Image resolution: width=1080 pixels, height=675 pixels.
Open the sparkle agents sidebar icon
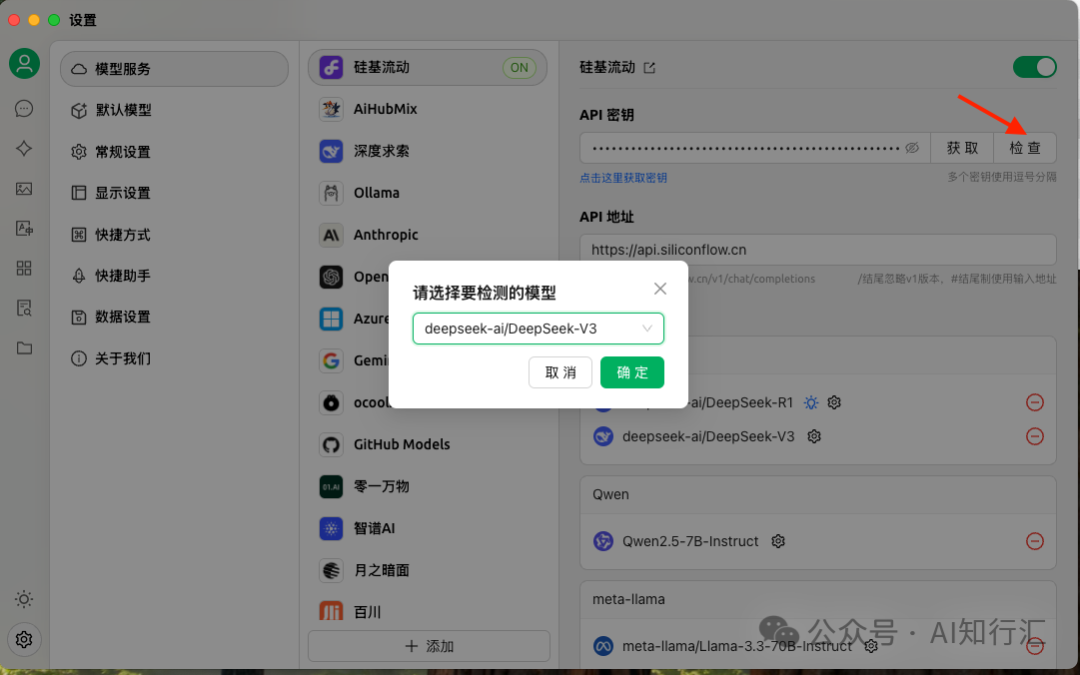[24, 148]
